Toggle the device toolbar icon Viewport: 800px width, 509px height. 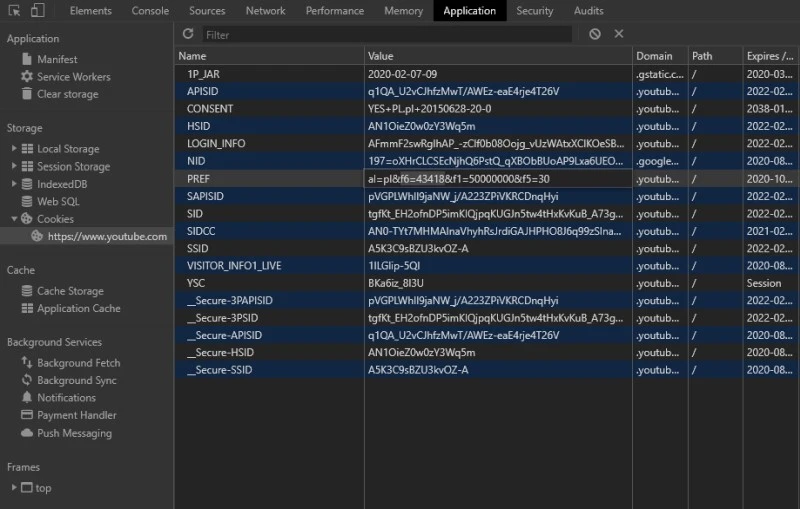click(36, 11)
